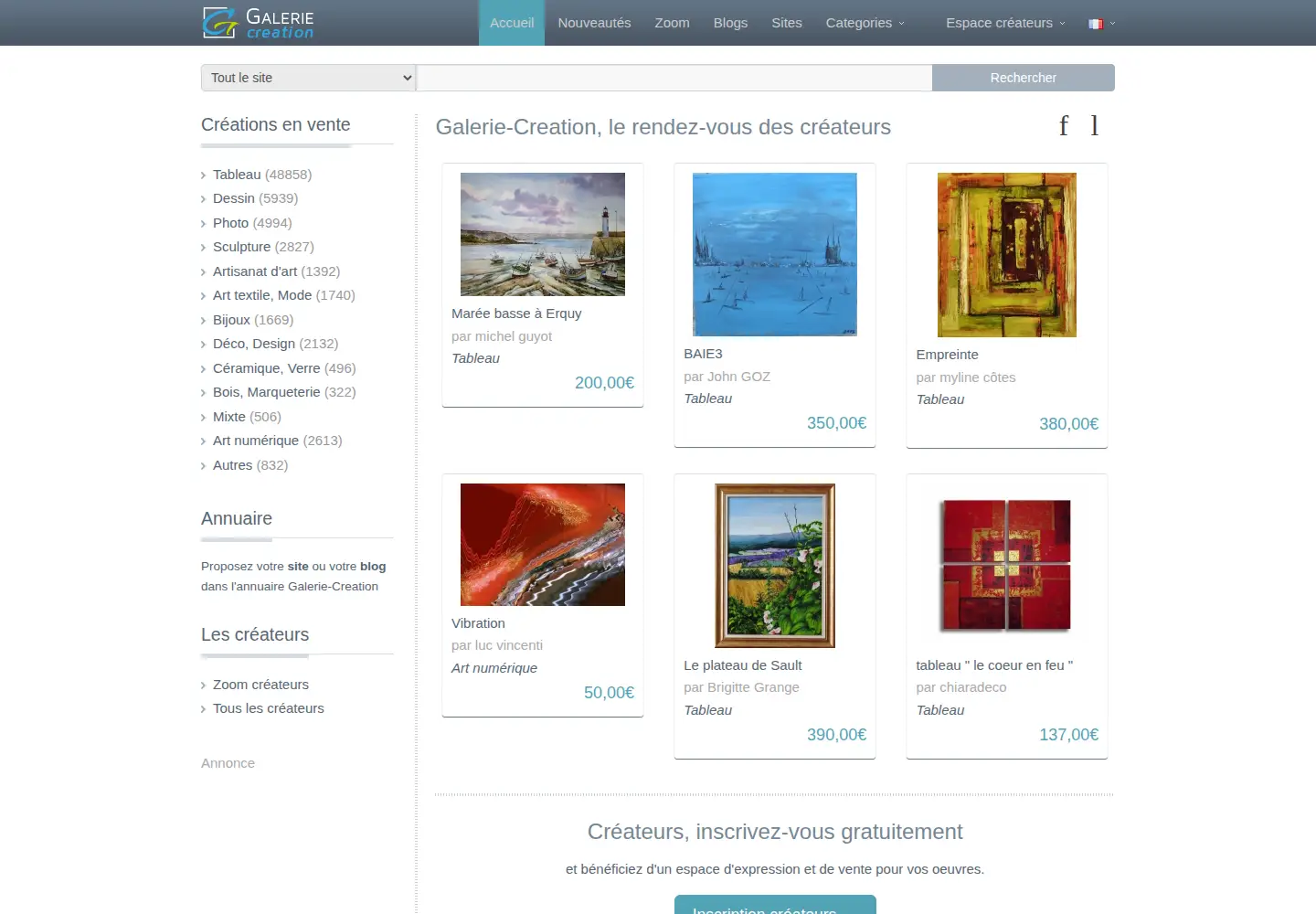Click the 'l' social icon beside Facebook
1316x914 pixels.
[x=1095, y=125]
